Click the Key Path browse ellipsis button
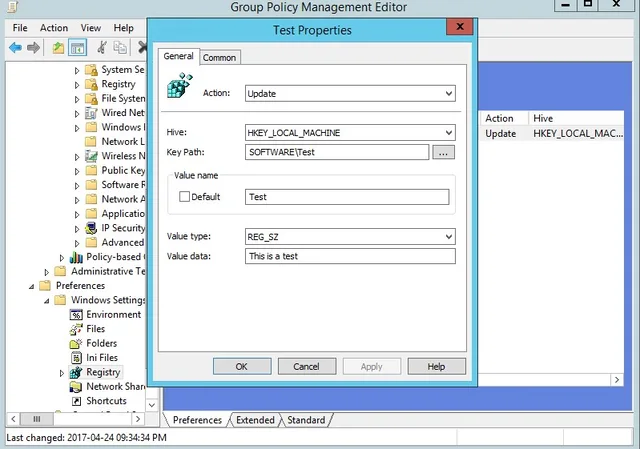The width and height of the screenshot is (640, 449). click(x=443, y=152)
